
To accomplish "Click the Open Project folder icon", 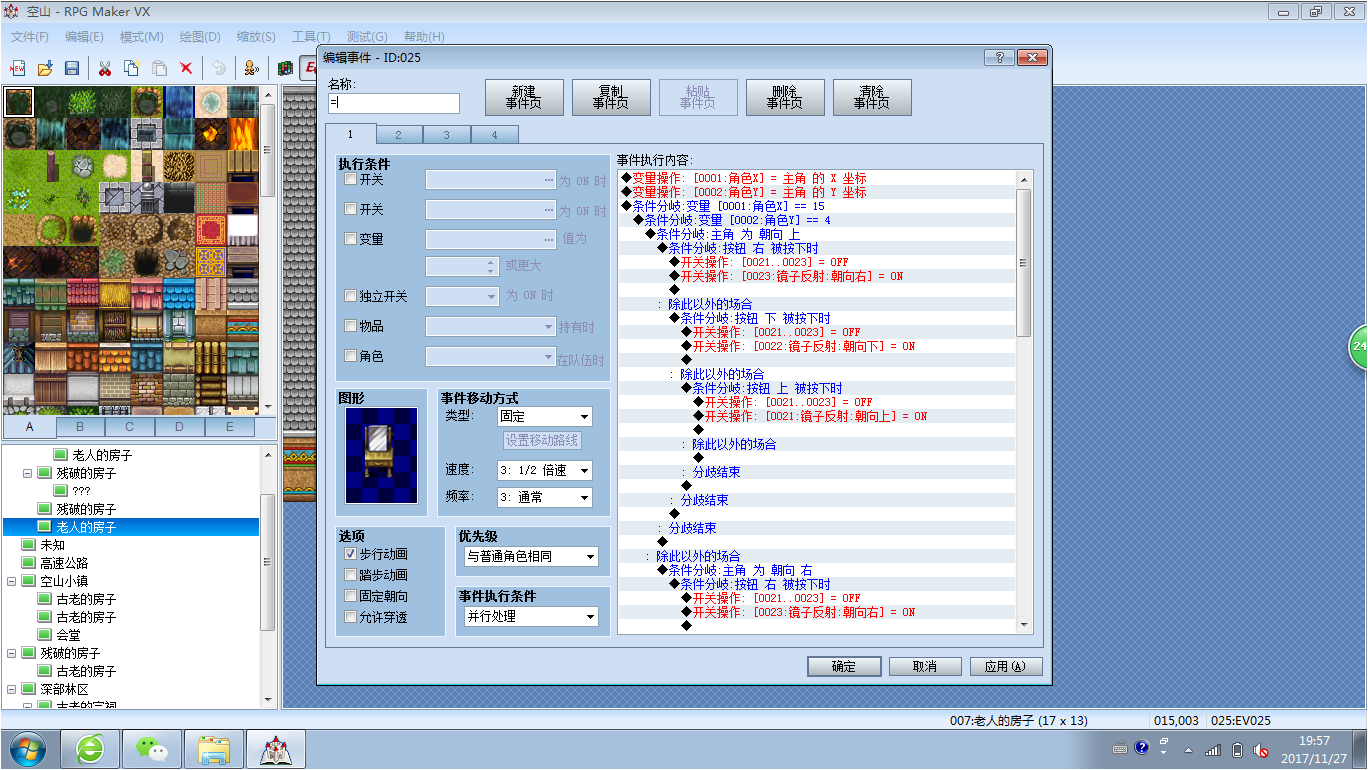I will tap(45, 68).
